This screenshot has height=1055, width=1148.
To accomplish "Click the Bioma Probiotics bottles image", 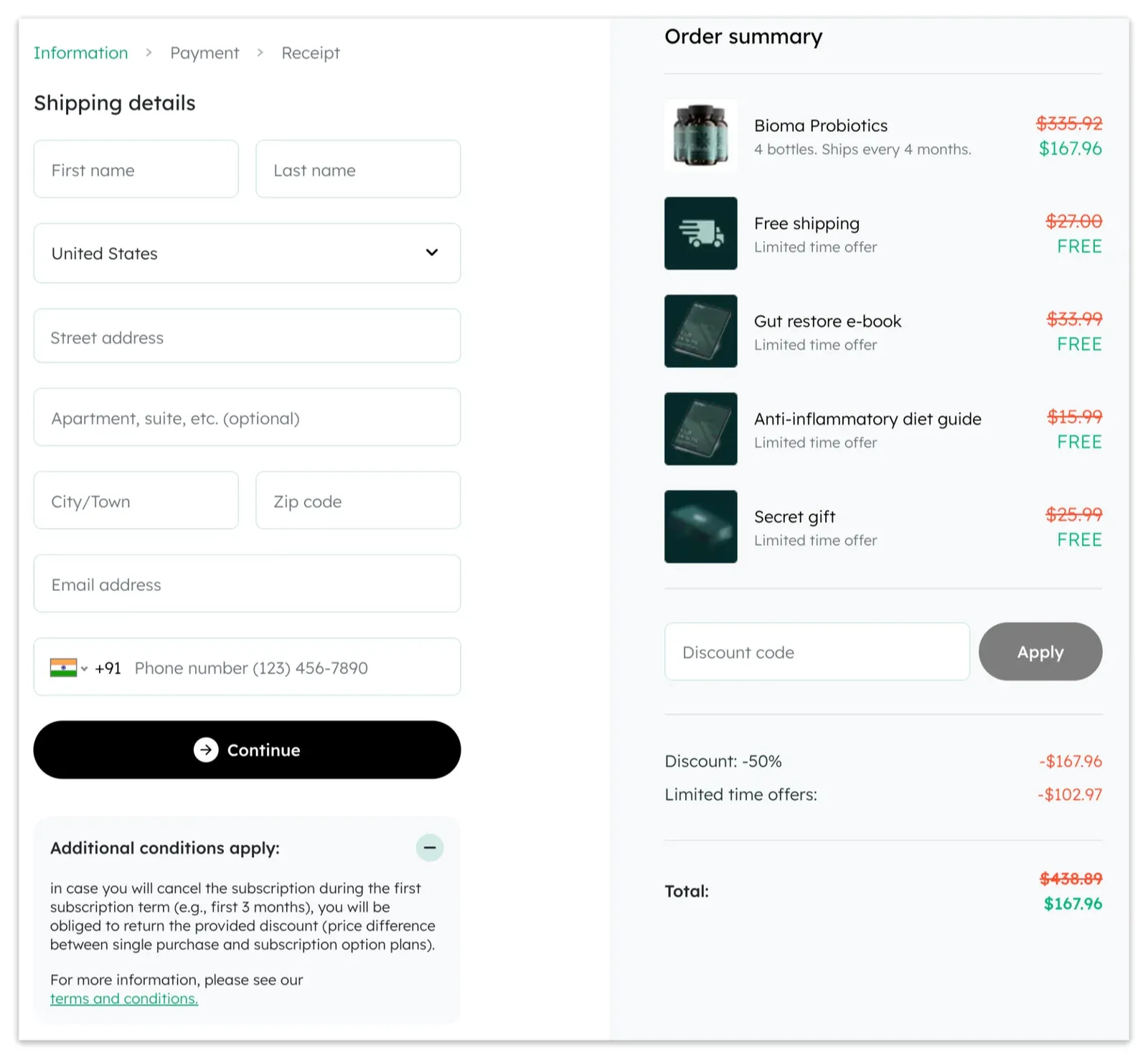I will (700, 135).
